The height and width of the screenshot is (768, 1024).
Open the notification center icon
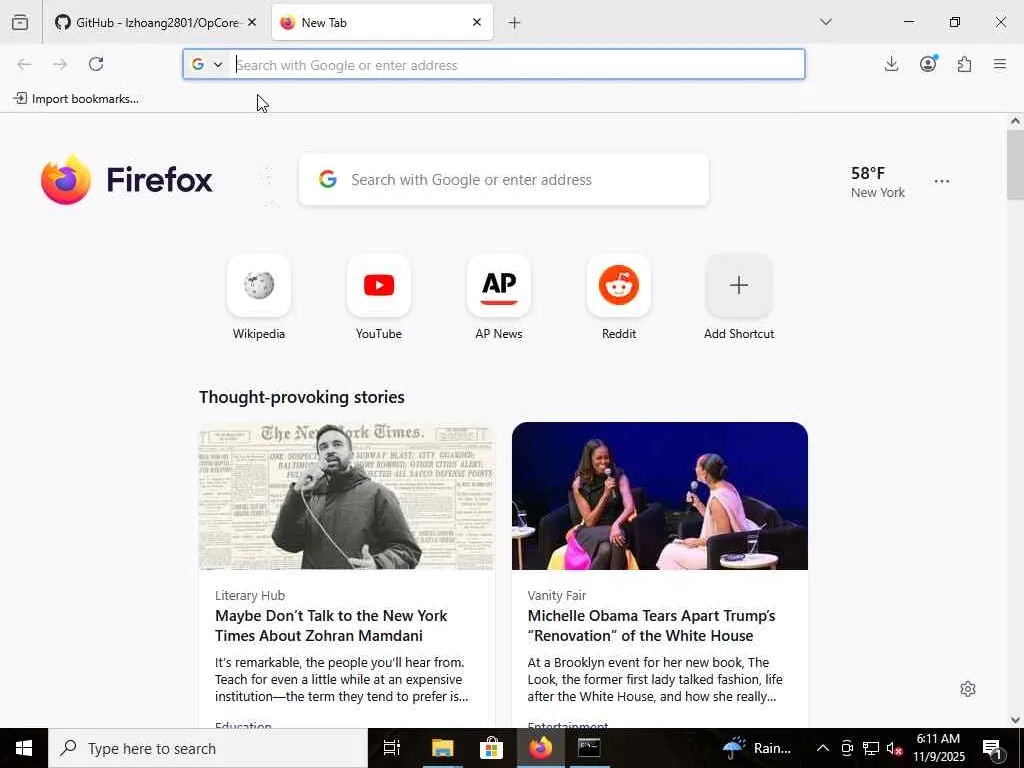point(993,748)
